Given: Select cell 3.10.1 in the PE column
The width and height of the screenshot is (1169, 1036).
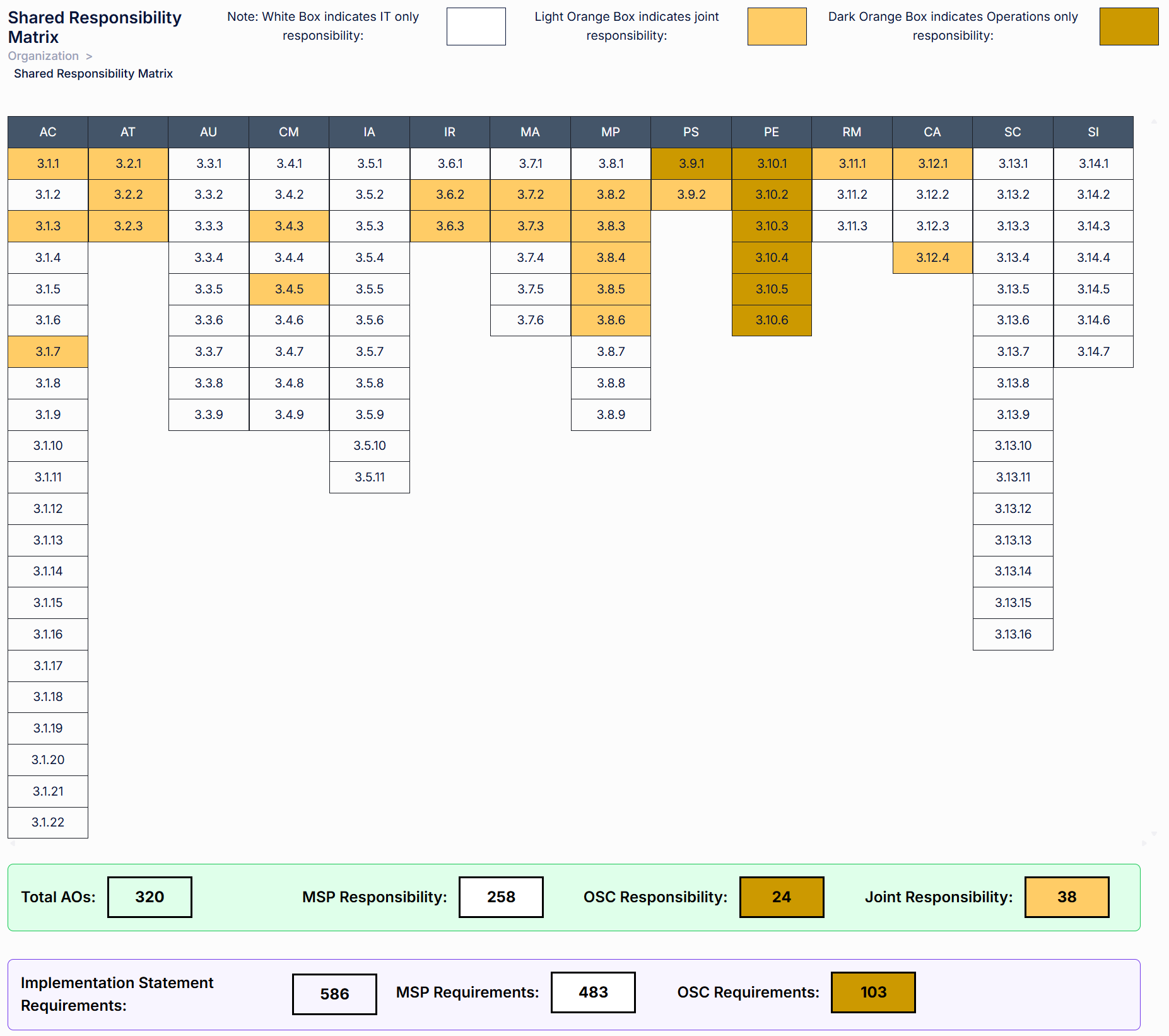Looking at the screenshot, I should 771,163.
